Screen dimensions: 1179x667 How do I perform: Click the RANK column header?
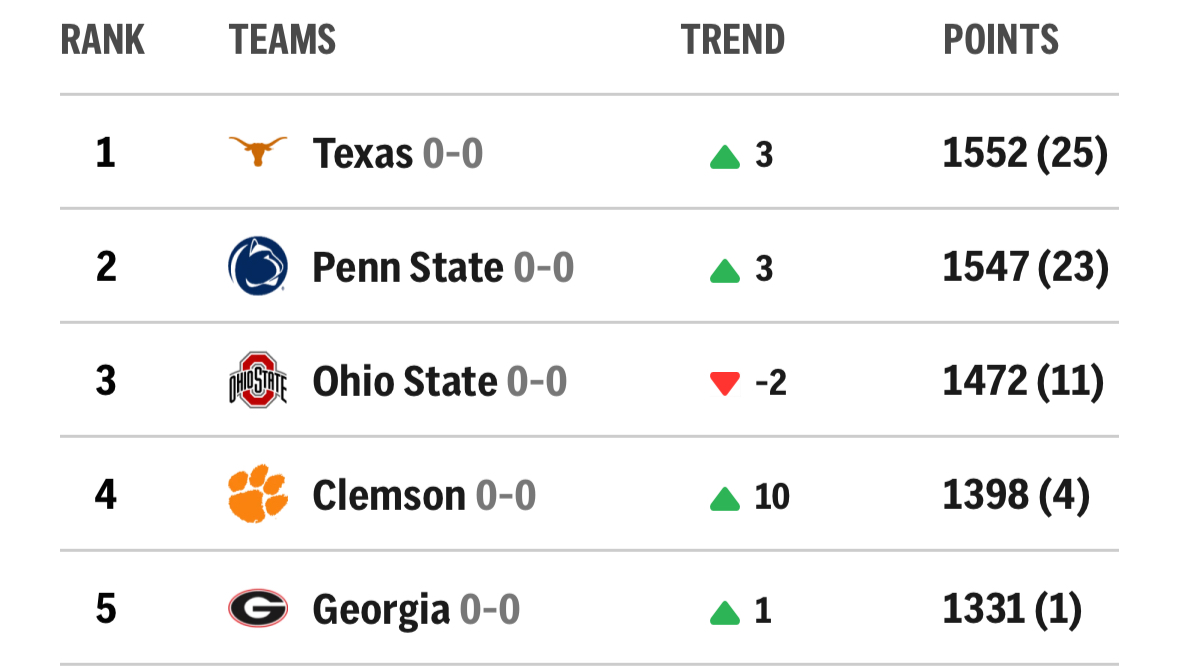pos(103,40)
